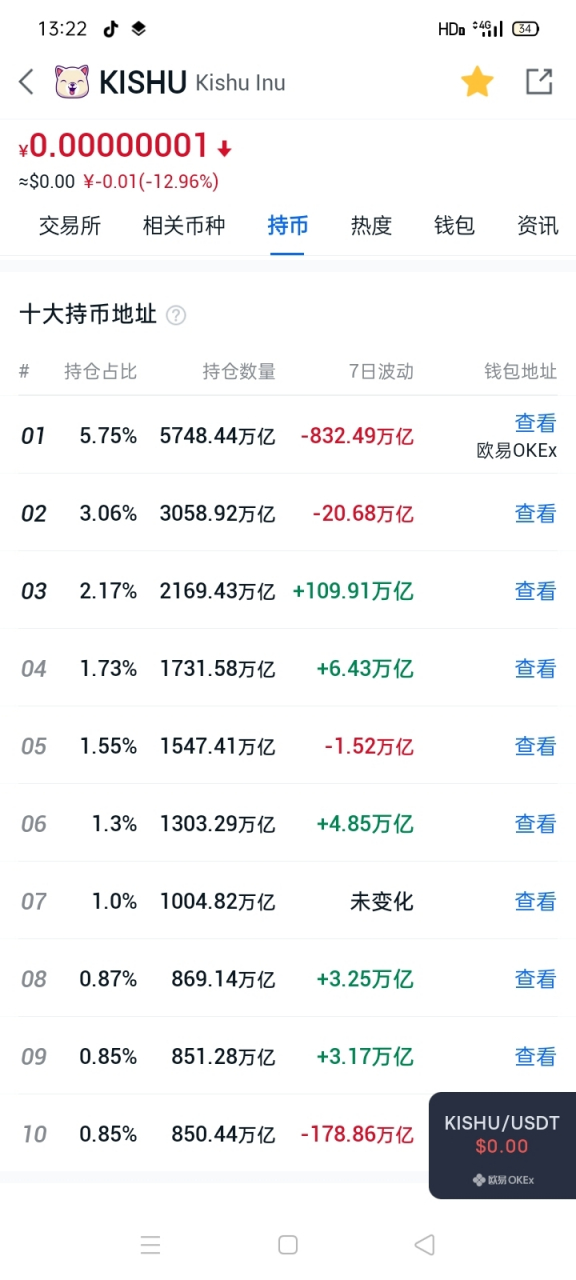The height and width of the screenshot is (1280, 576).
Task: Tap the TikTok icon in the status bar
Action: [x=110, y=28]
